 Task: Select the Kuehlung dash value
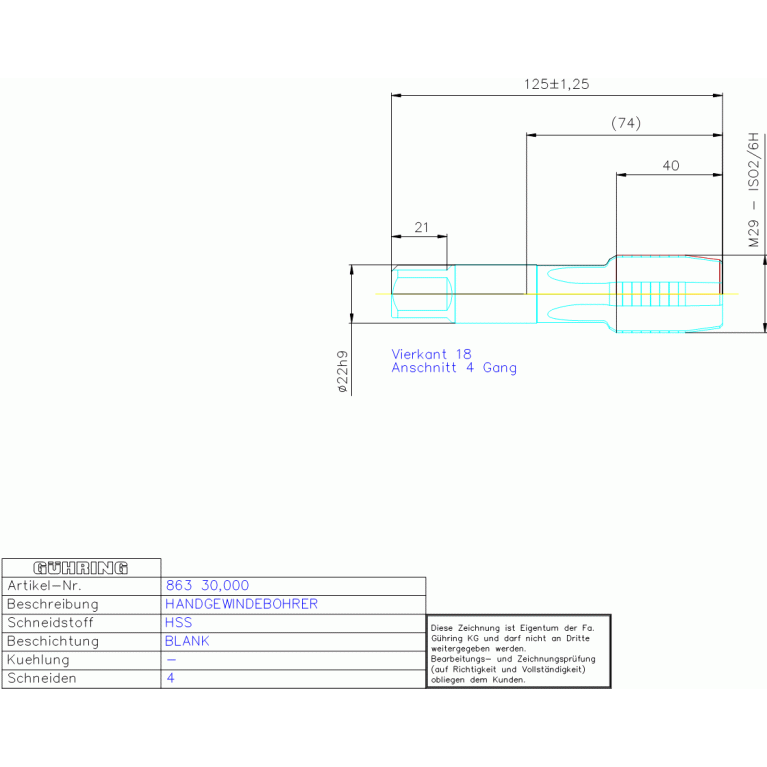click(171, 660)
